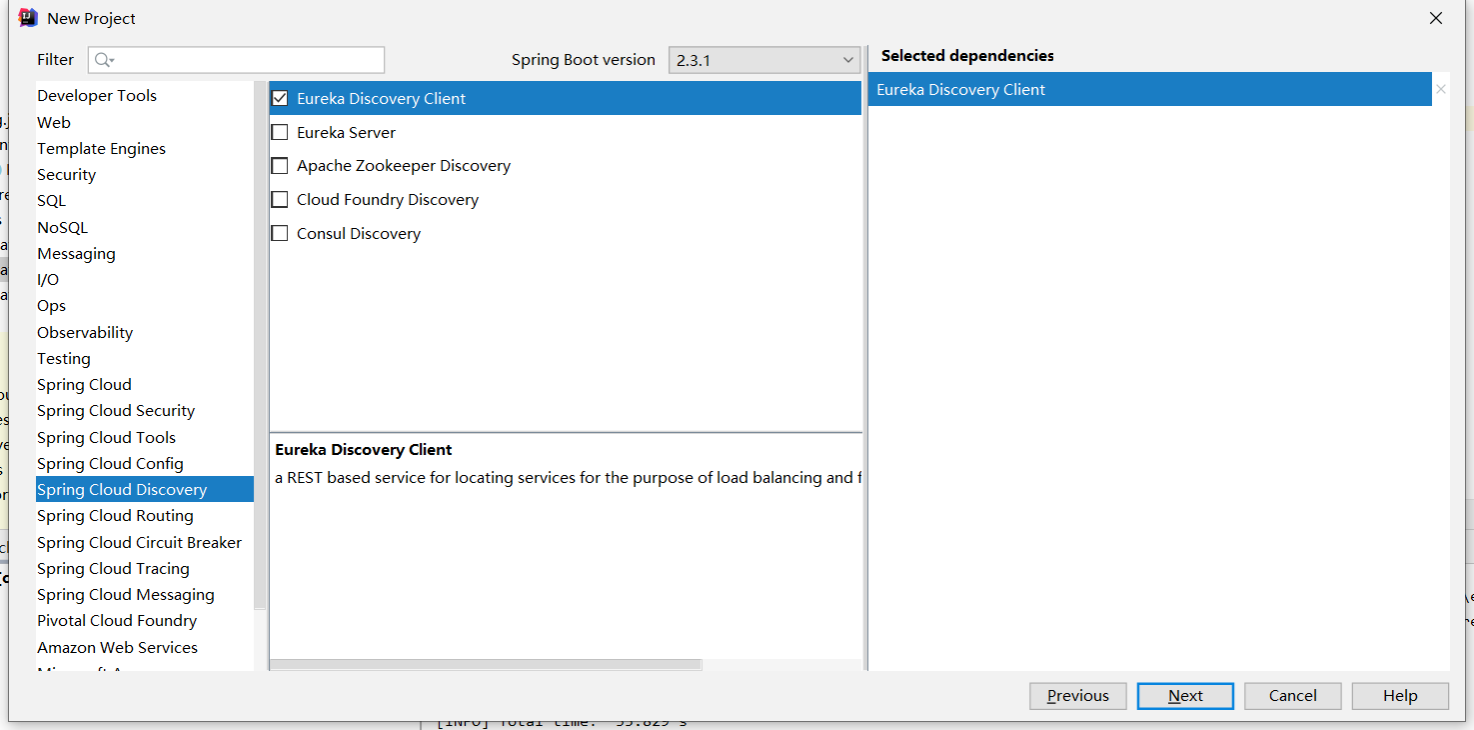Tick the Cloud Foundry Discovery checkbox
The height and width of the screenshot is (730, 1474).
click(280, 200)
